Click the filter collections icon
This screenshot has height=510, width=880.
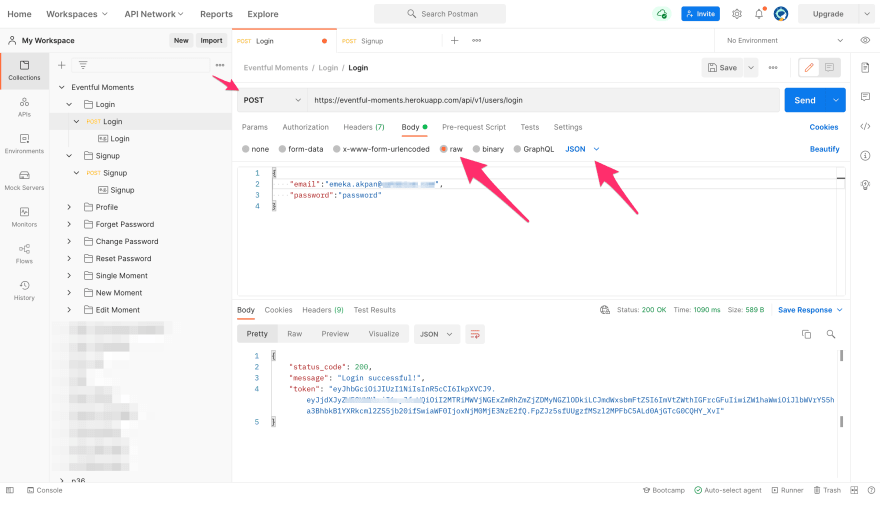click(83, 65)
